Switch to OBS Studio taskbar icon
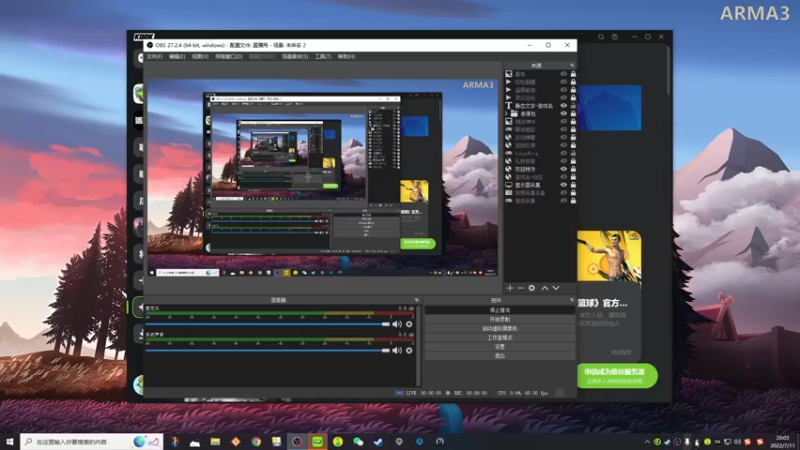800x450 pixels. 297,441
